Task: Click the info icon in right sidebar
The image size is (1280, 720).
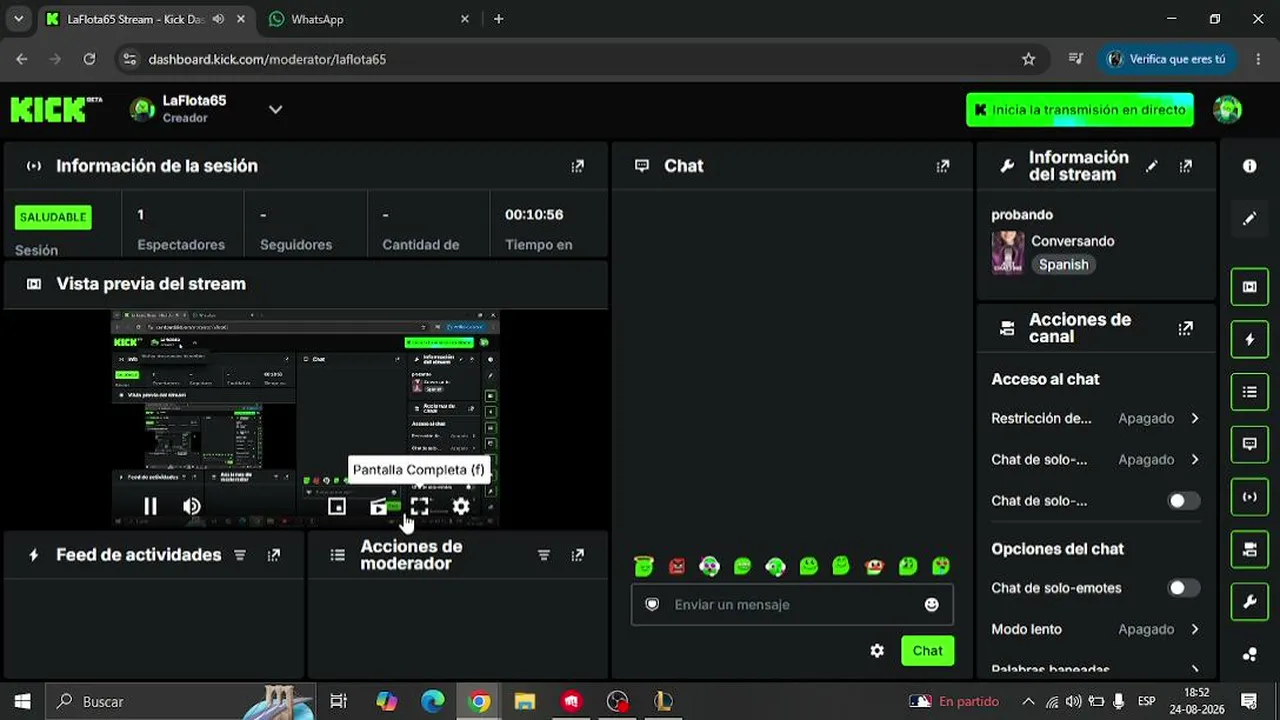Action: point(1249,166)
